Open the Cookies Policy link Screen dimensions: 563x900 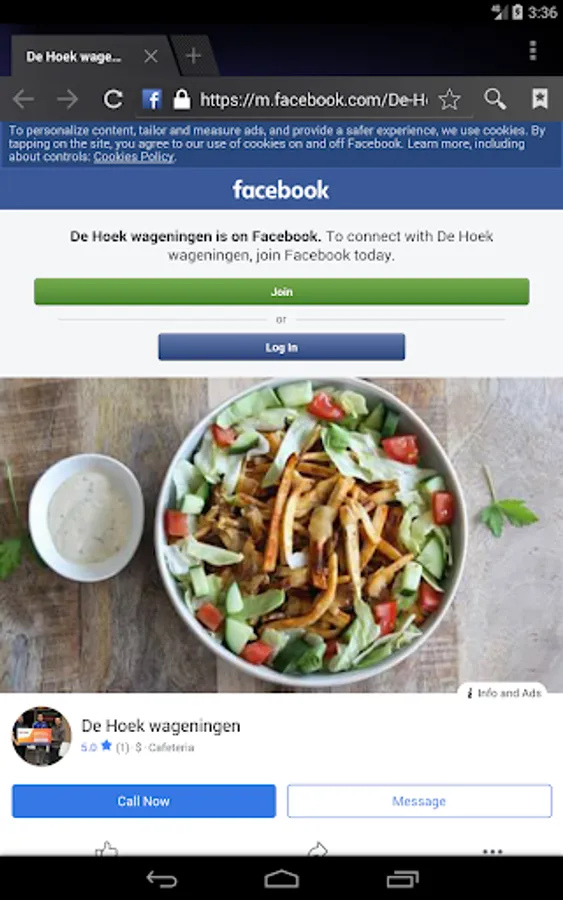click(x=134, y=157)
